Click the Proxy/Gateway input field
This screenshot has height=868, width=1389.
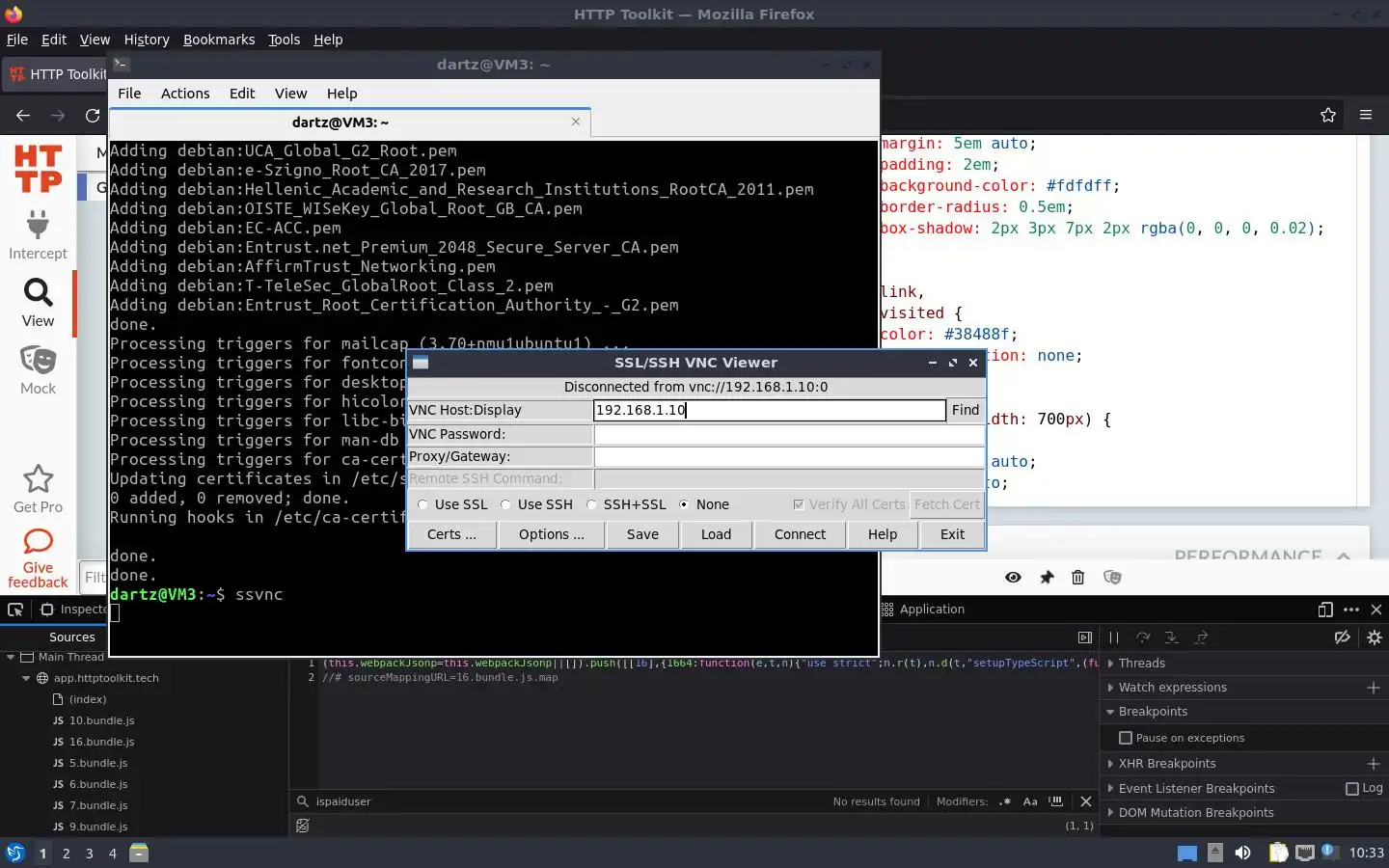point(789,456)
